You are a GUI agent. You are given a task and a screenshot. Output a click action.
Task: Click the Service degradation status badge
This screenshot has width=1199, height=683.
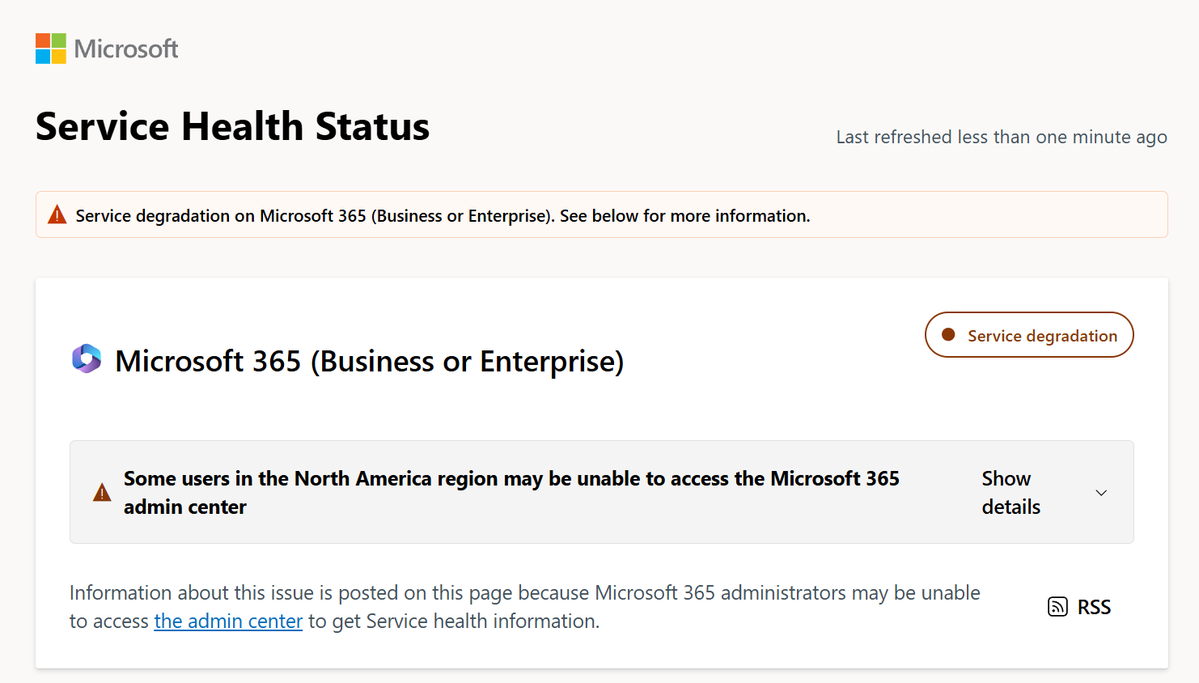(1028, 334)
